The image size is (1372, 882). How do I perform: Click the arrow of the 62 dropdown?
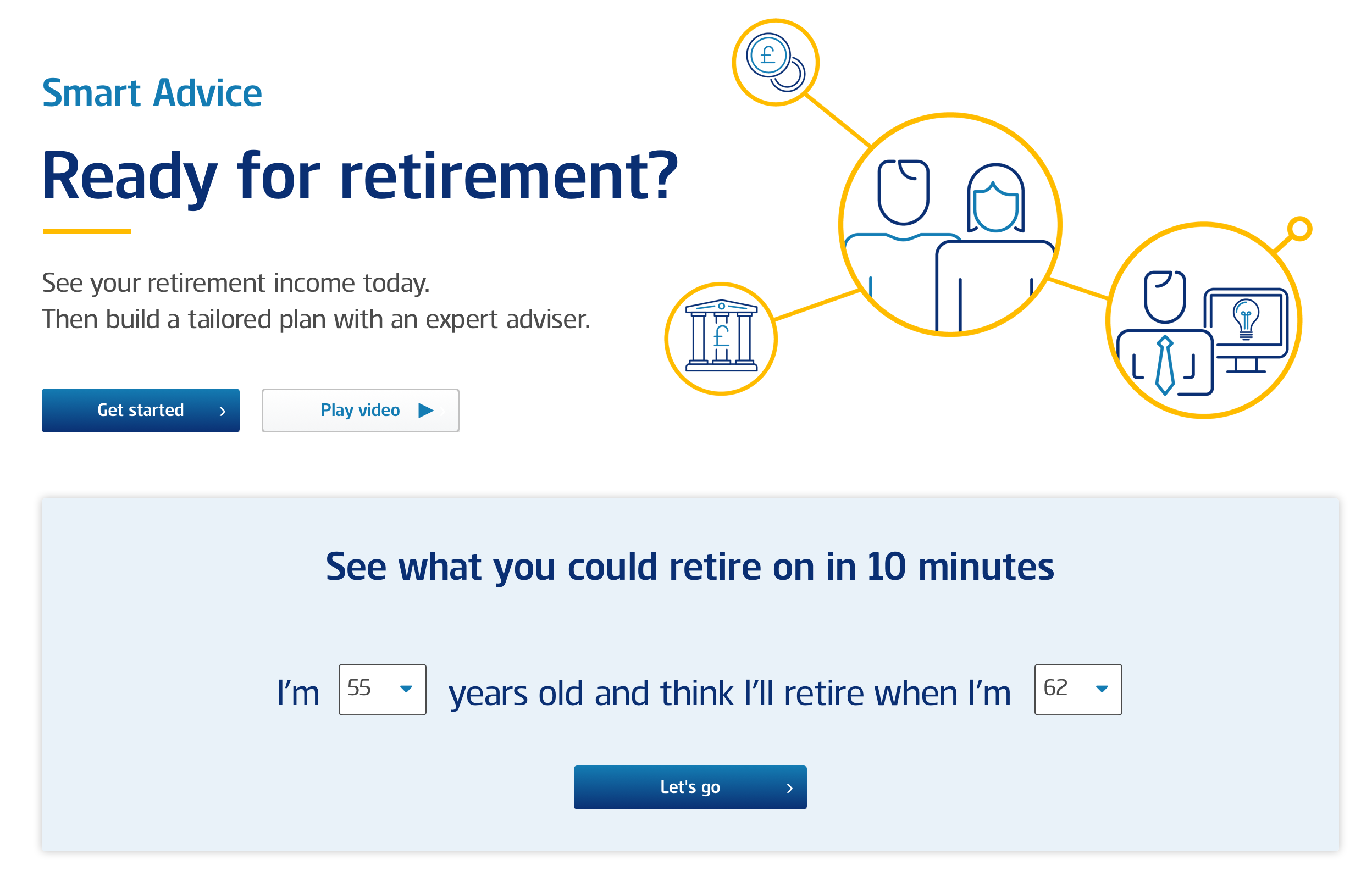[x=1101, y=689]
